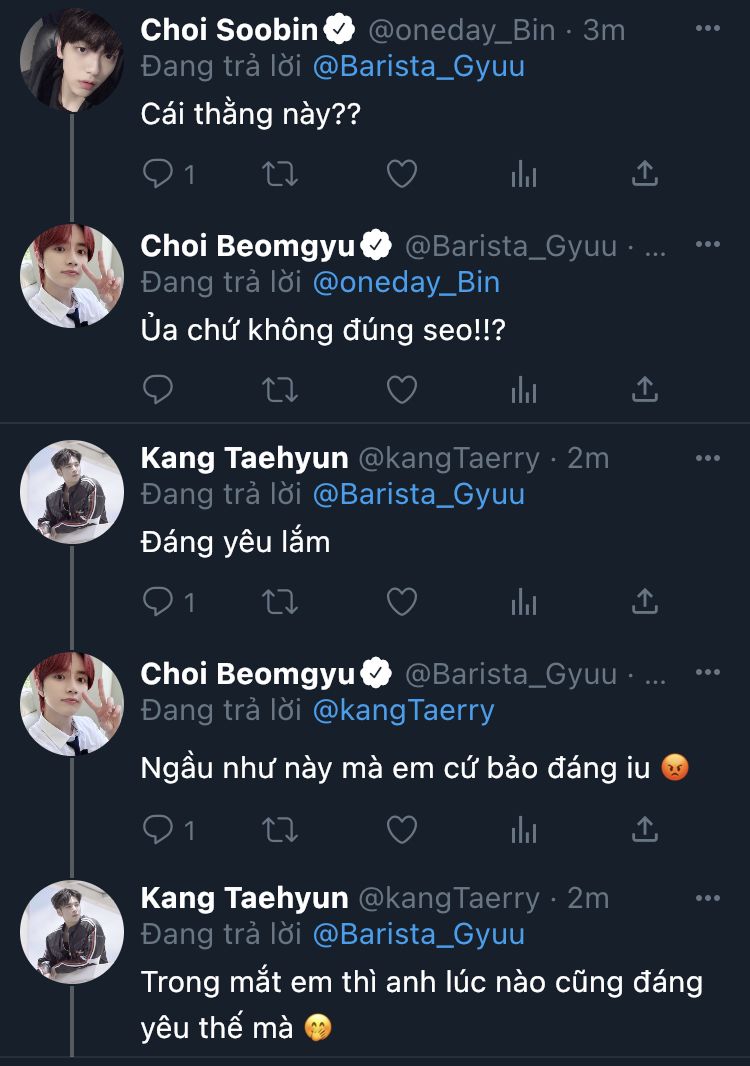
Task: Reply to Choi Soobin's "Cái thằng này??" tweet
Action: click(x=159, y=175)
